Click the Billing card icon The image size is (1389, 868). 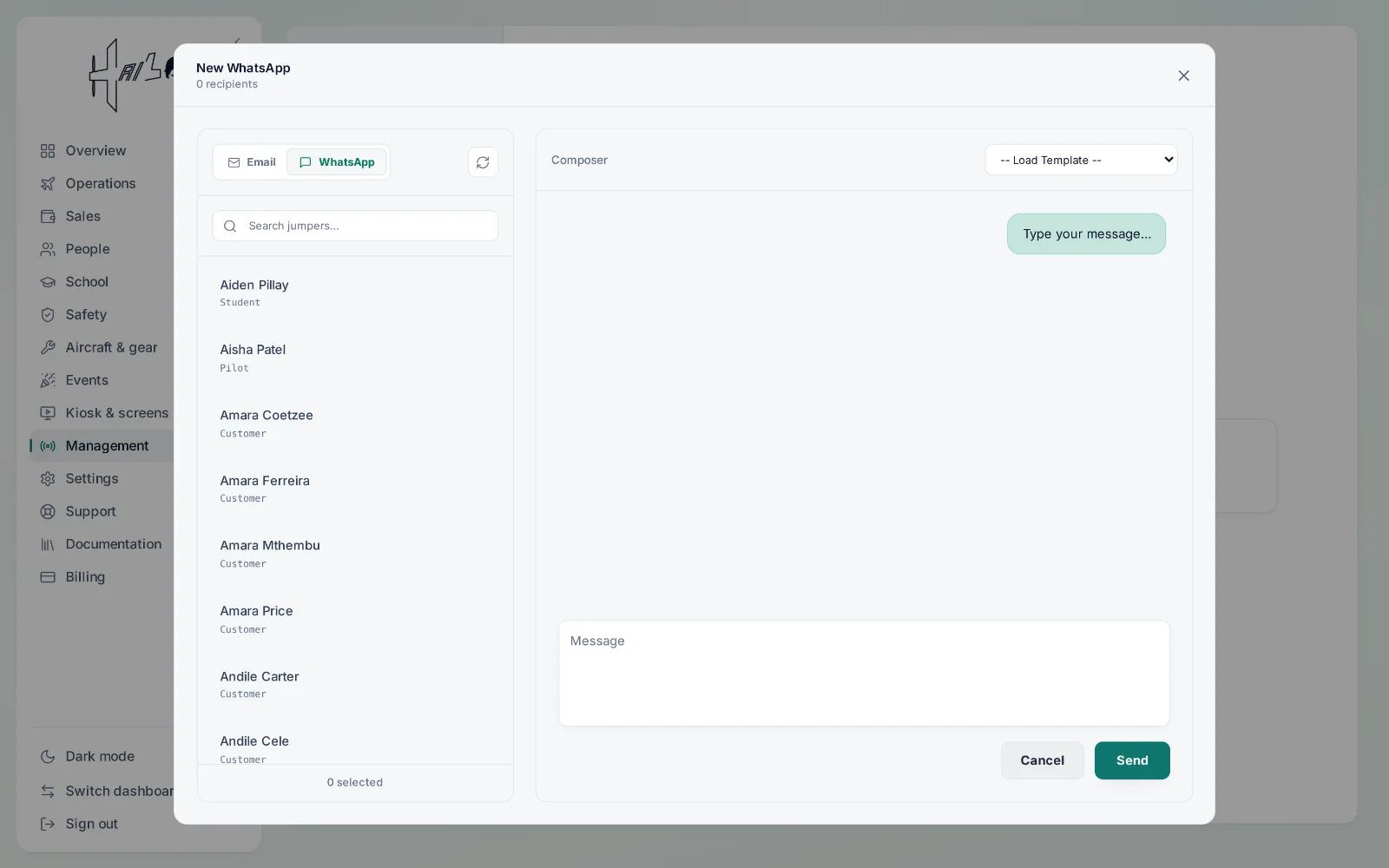(x=48, y=577)
